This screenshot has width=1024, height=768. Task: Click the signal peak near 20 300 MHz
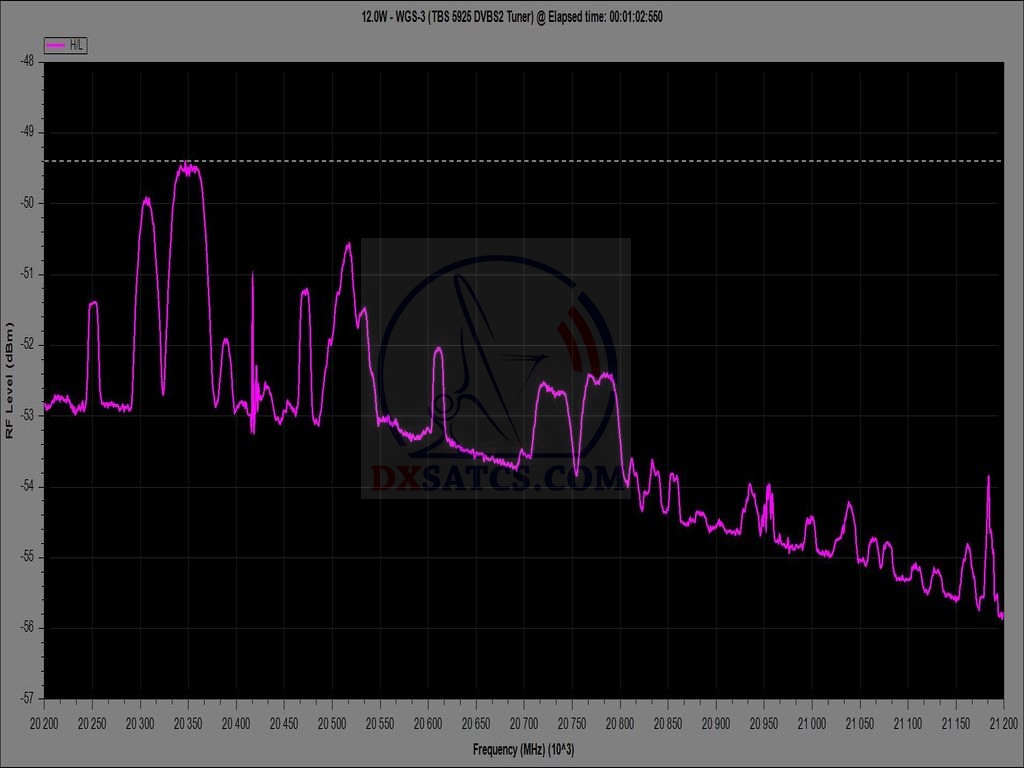click(147, 200)
